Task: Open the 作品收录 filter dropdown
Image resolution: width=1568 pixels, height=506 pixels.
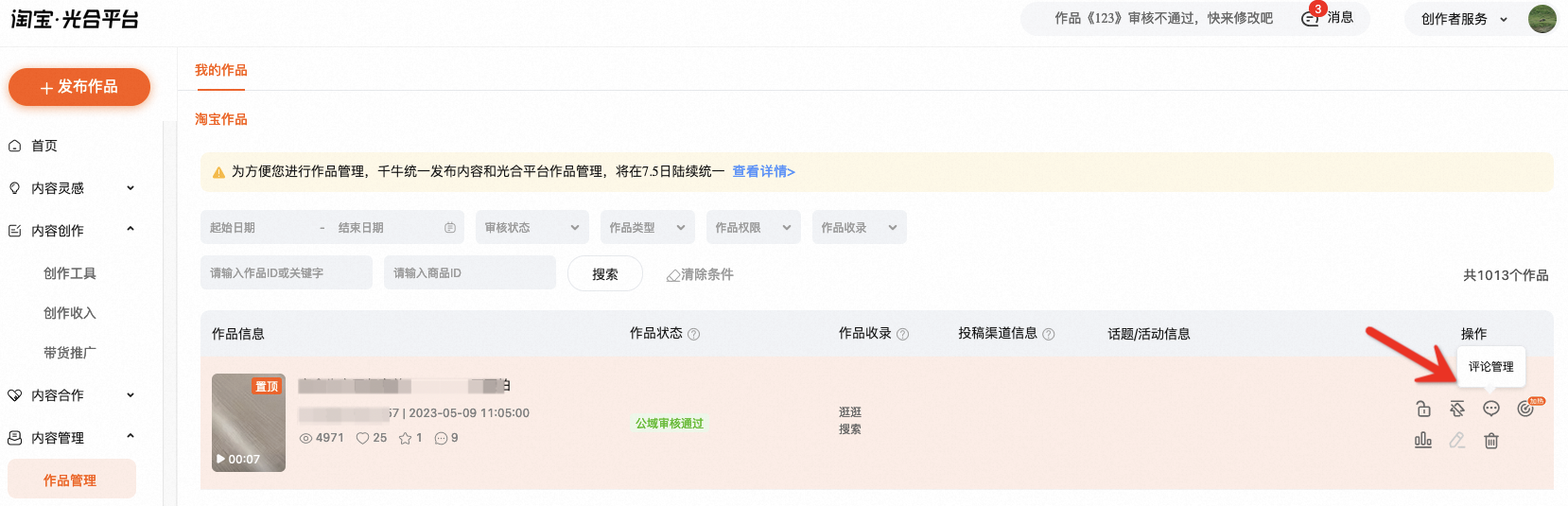Action: pos(860,227)
